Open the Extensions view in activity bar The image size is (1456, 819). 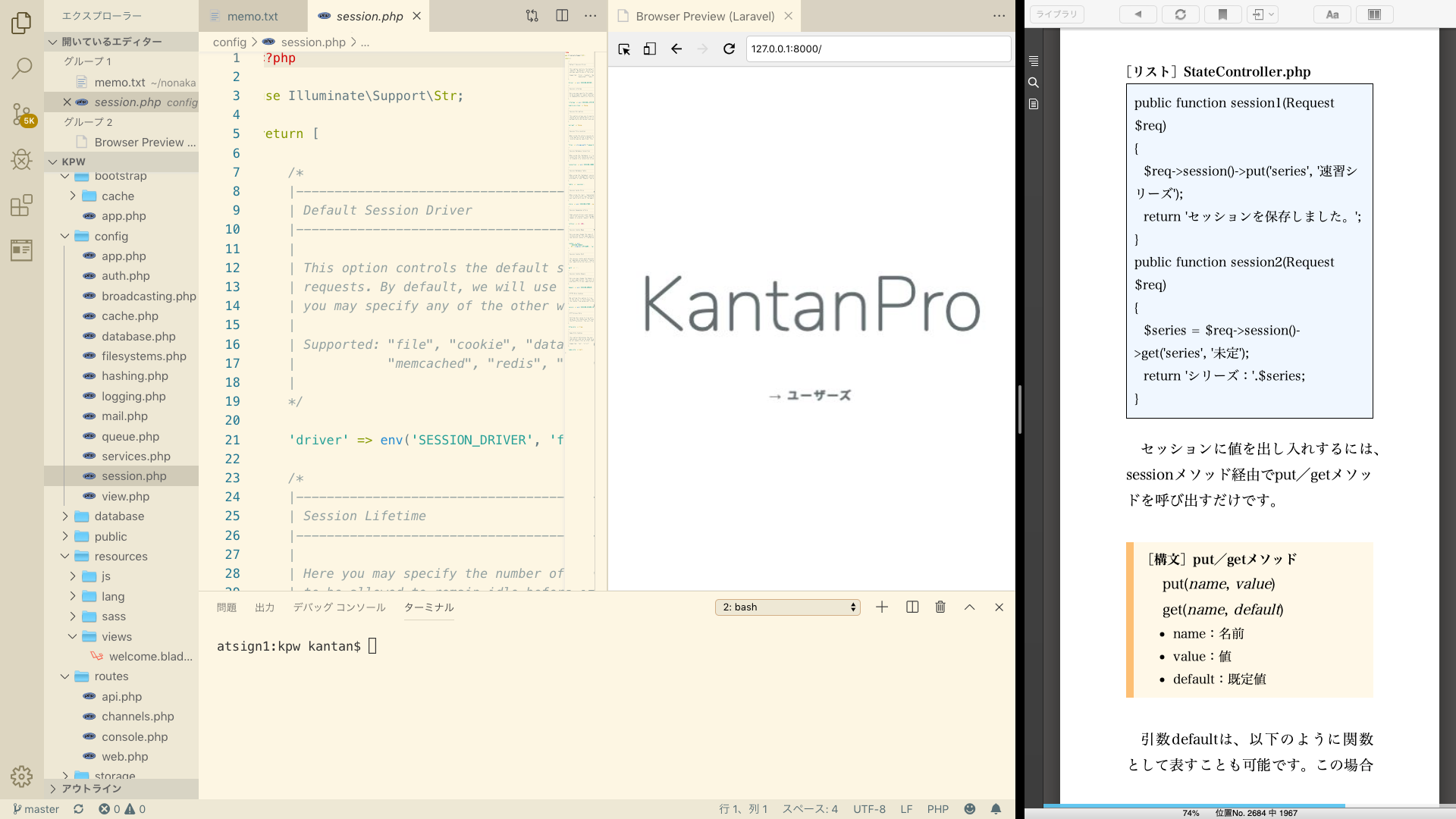click(x=21, y=205)
